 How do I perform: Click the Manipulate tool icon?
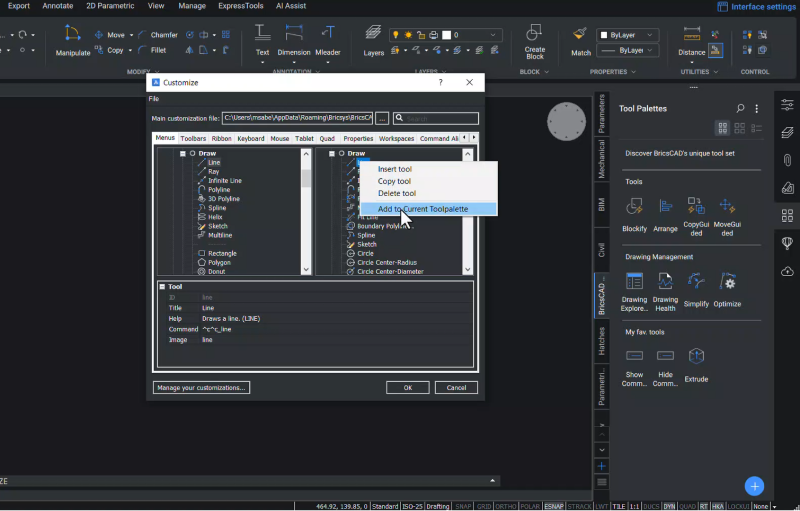click(x=72, y=34)
